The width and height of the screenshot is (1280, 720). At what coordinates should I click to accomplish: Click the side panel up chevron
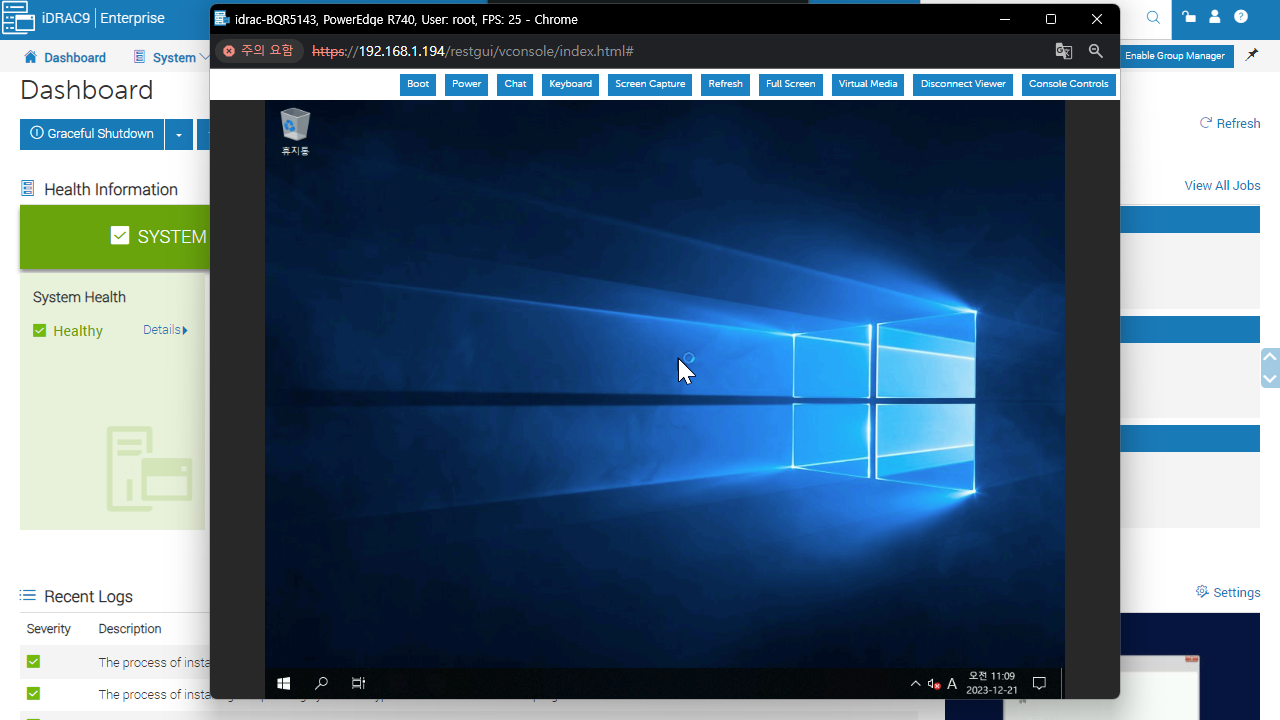1270,356
